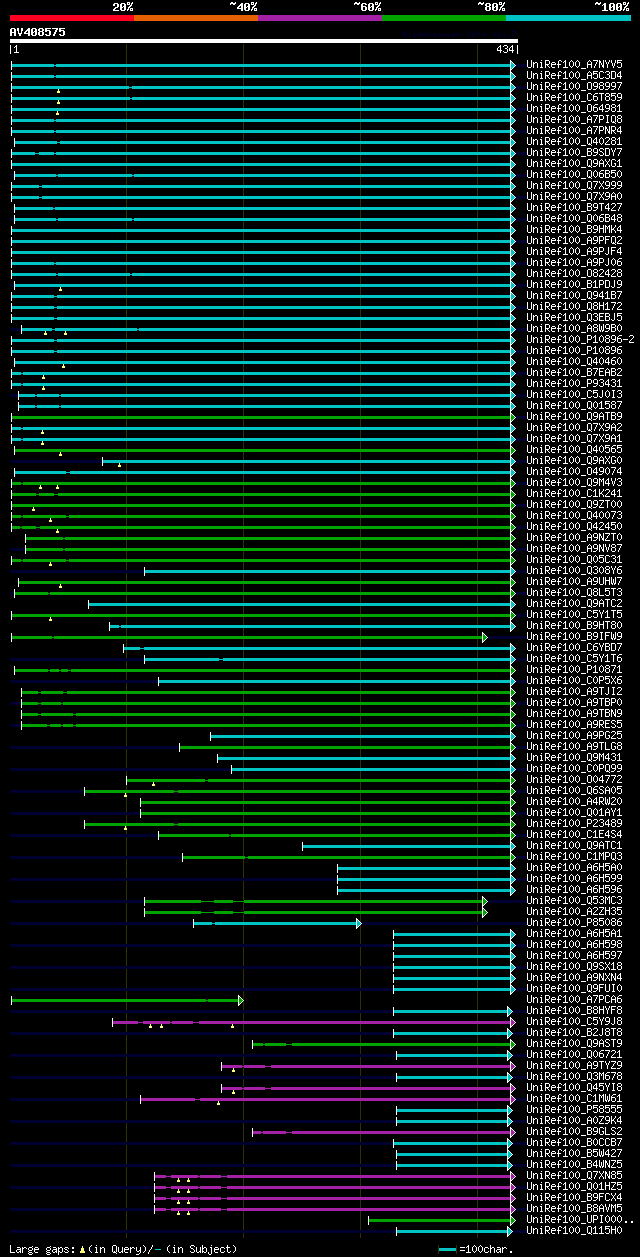Open hit UniRef100_A9PFQ2

(573, 240)
